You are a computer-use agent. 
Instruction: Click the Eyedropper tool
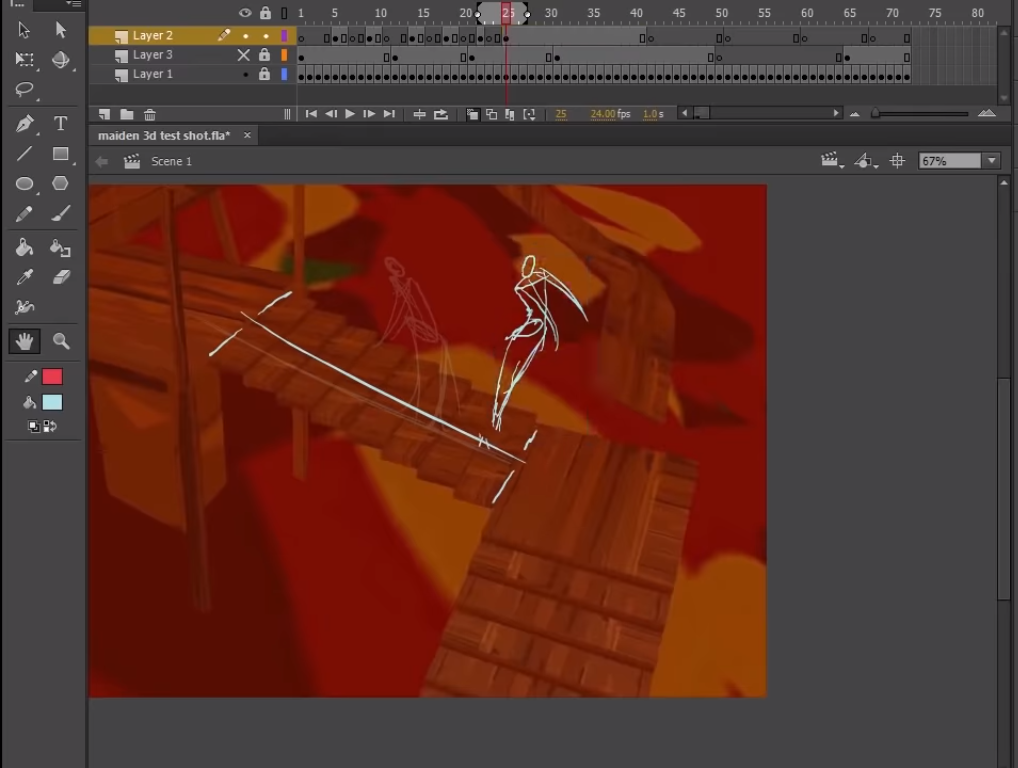(x=25, y=278)
